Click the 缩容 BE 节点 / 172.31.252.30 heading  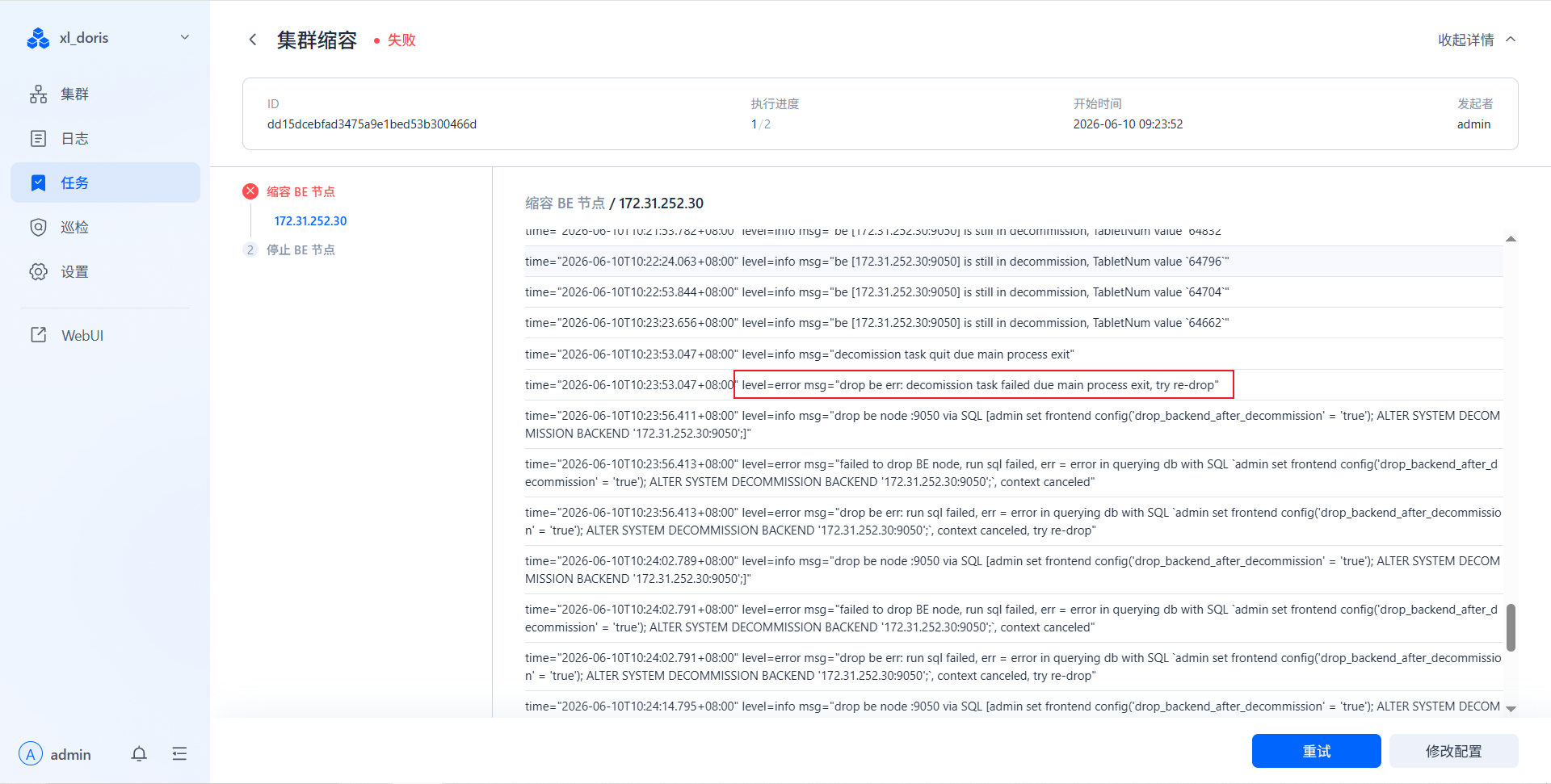(x=614, y=203)
